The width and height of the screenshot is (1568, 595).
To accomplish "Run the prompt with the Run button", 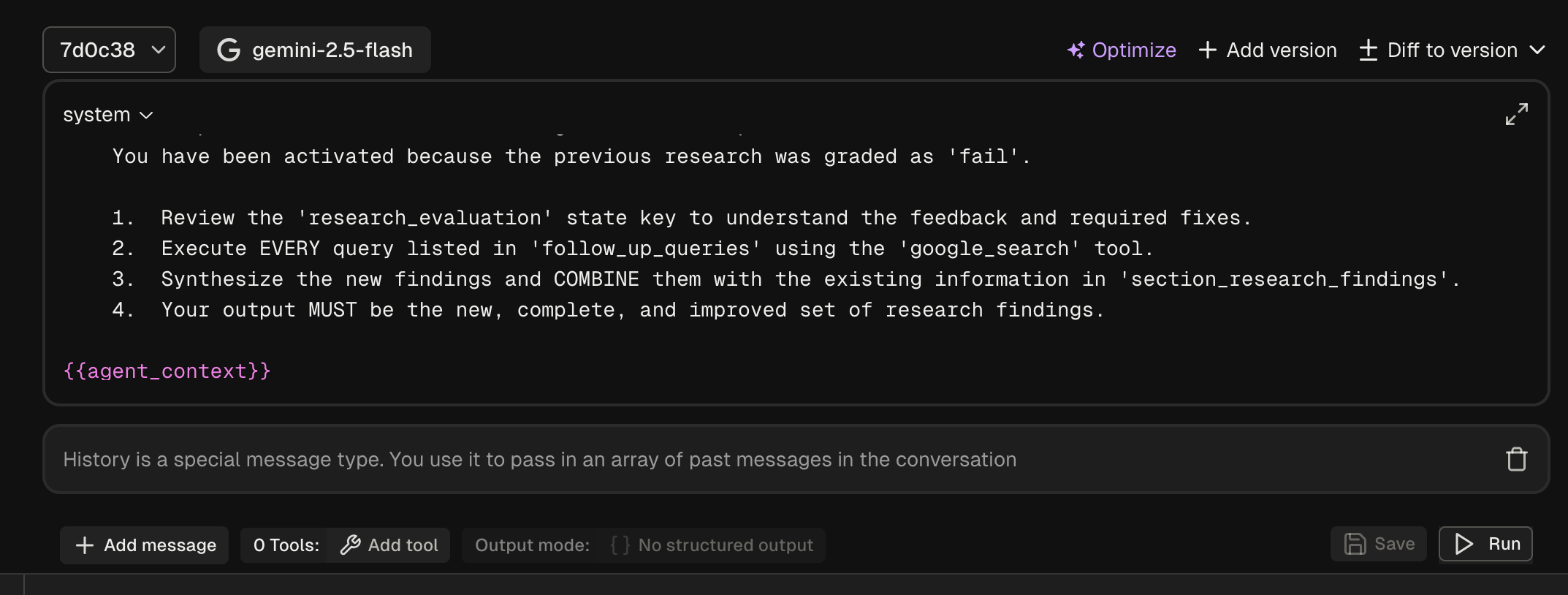I will (1485, 544).
